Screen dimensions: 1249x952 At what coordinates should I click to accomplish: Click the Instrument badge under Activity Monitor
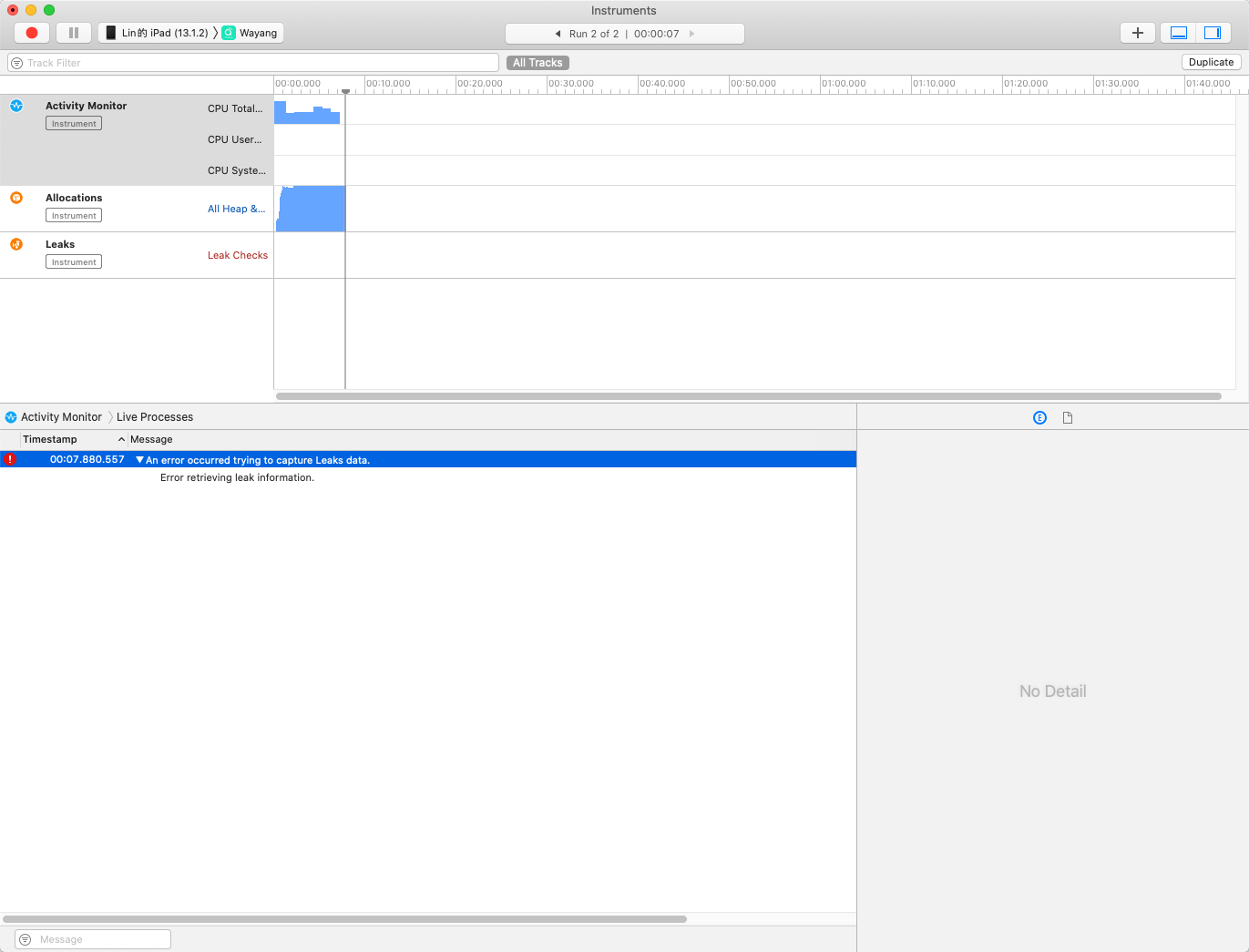tap(74, 123)
